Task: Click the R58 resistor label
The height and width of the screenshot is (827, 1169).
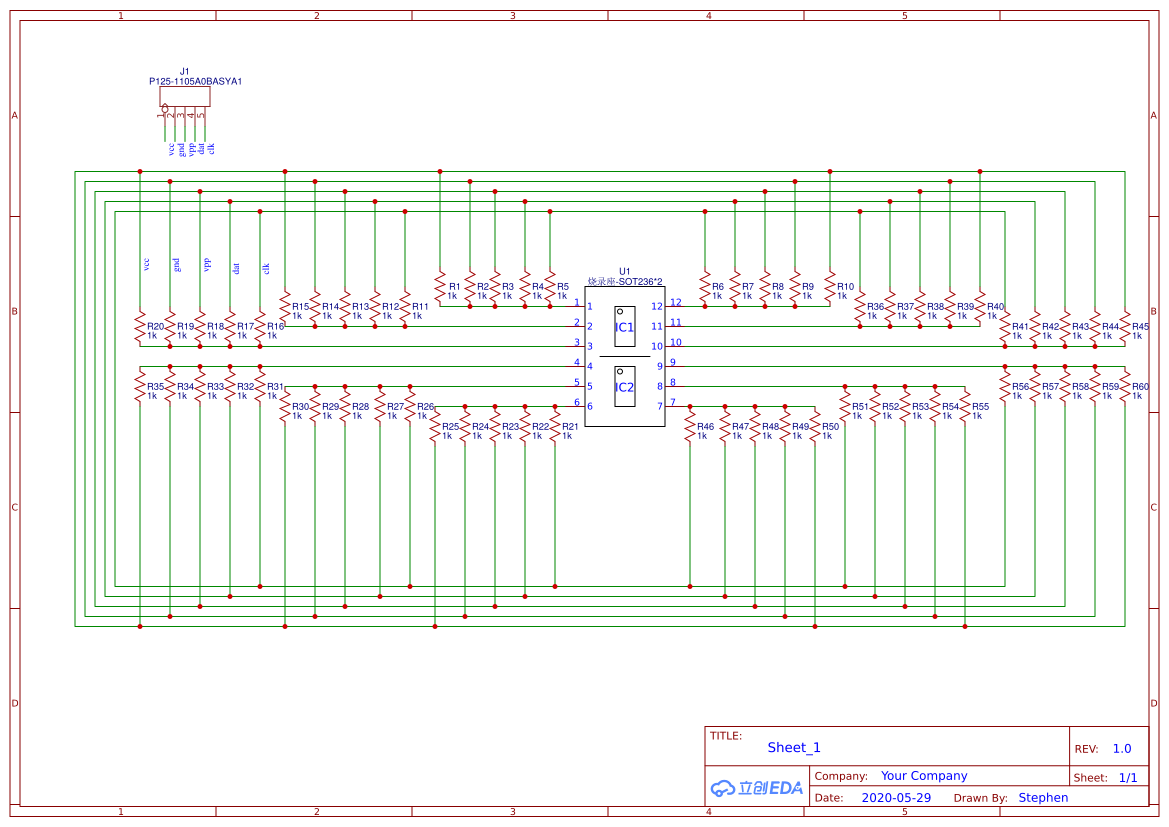Action: pos(1080,386)
